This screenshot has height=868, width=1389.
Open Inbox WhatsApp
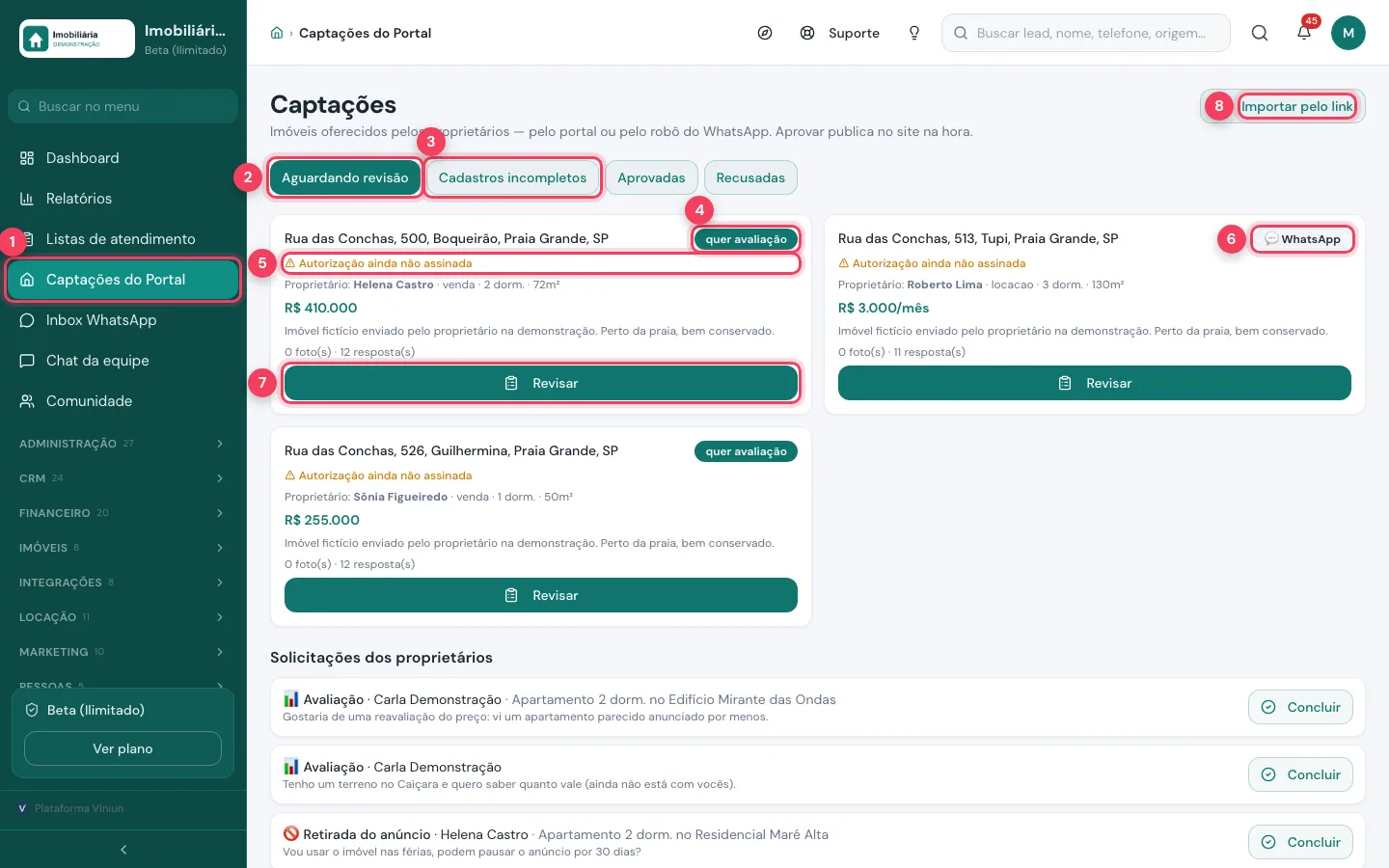[123, 320]
